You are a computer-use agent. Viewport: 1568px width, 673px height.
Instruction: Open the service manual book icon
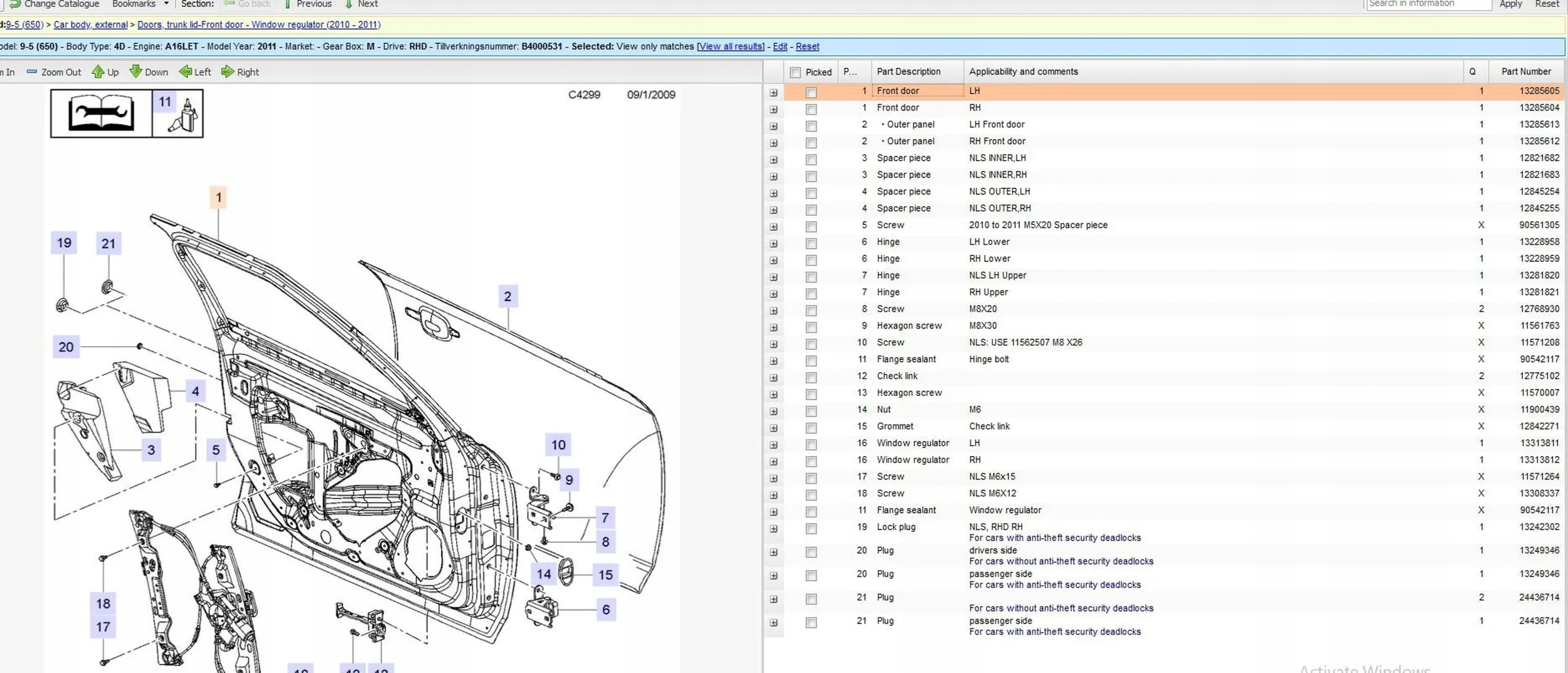[x=102, y=114]
